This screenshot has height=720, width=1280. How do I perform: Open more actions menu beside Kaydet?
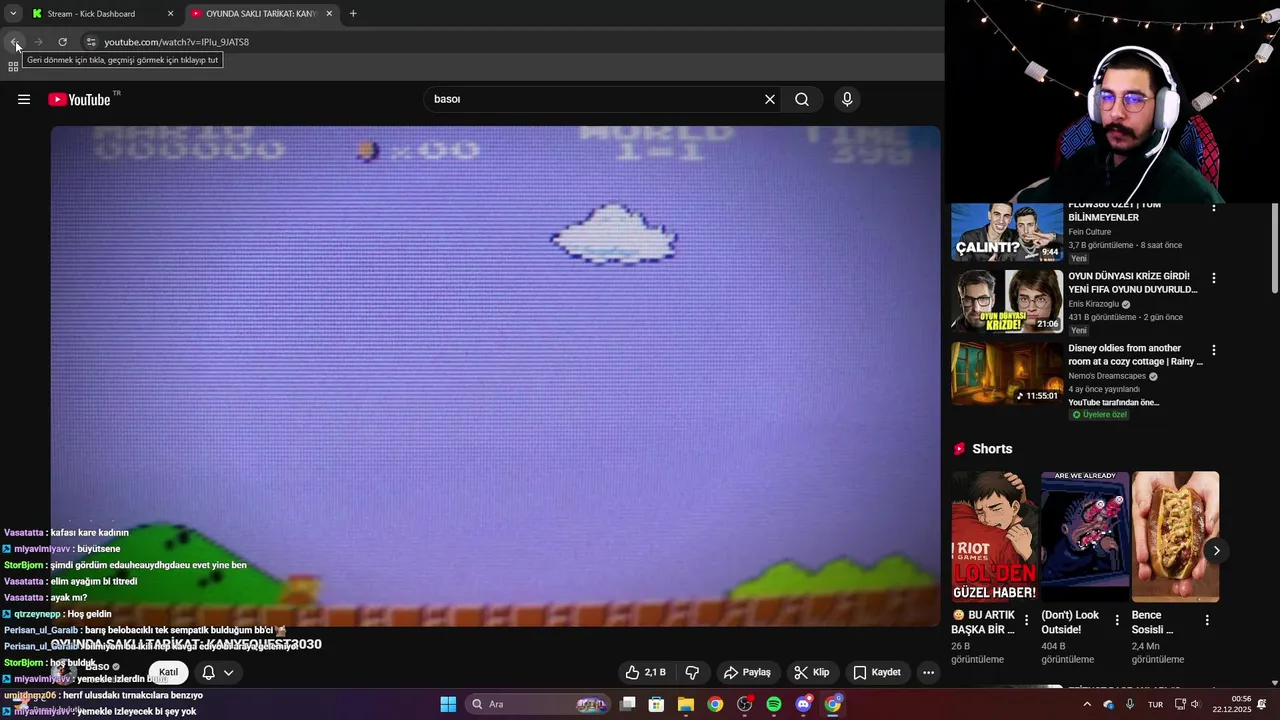(x=928, y=672)
